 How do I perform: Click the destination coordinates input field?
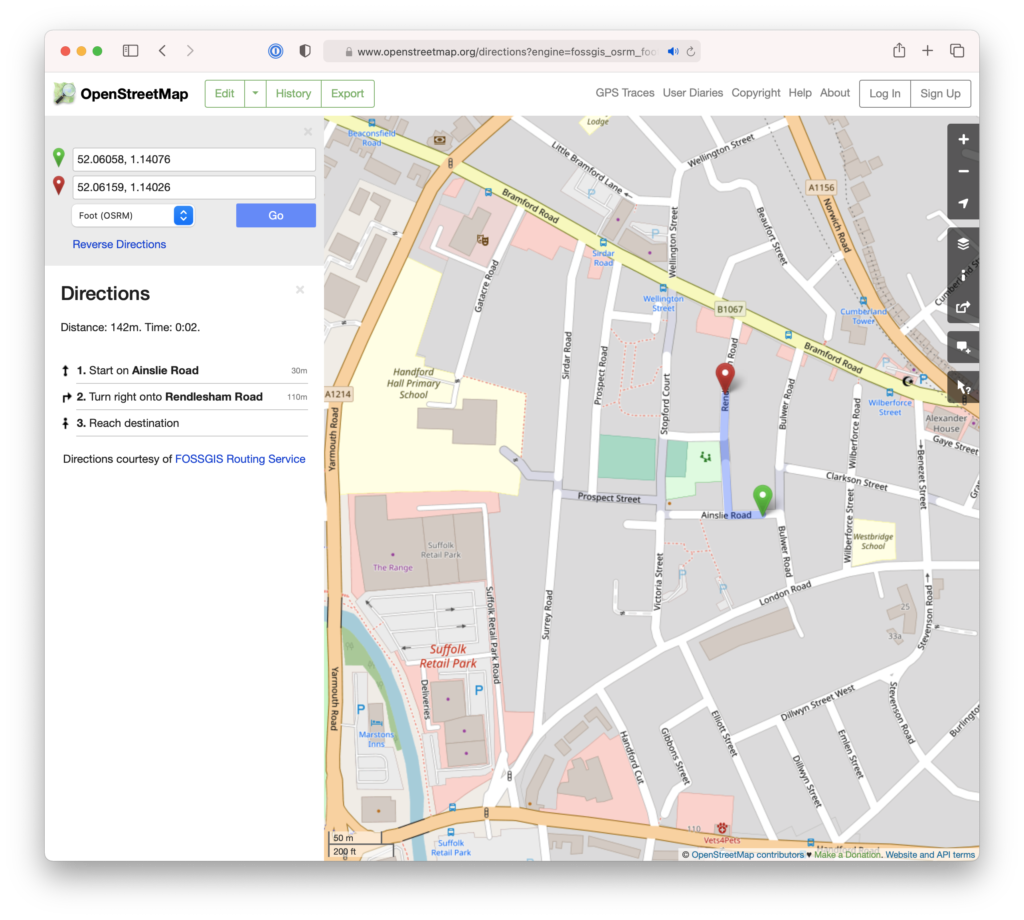(194, 187)
